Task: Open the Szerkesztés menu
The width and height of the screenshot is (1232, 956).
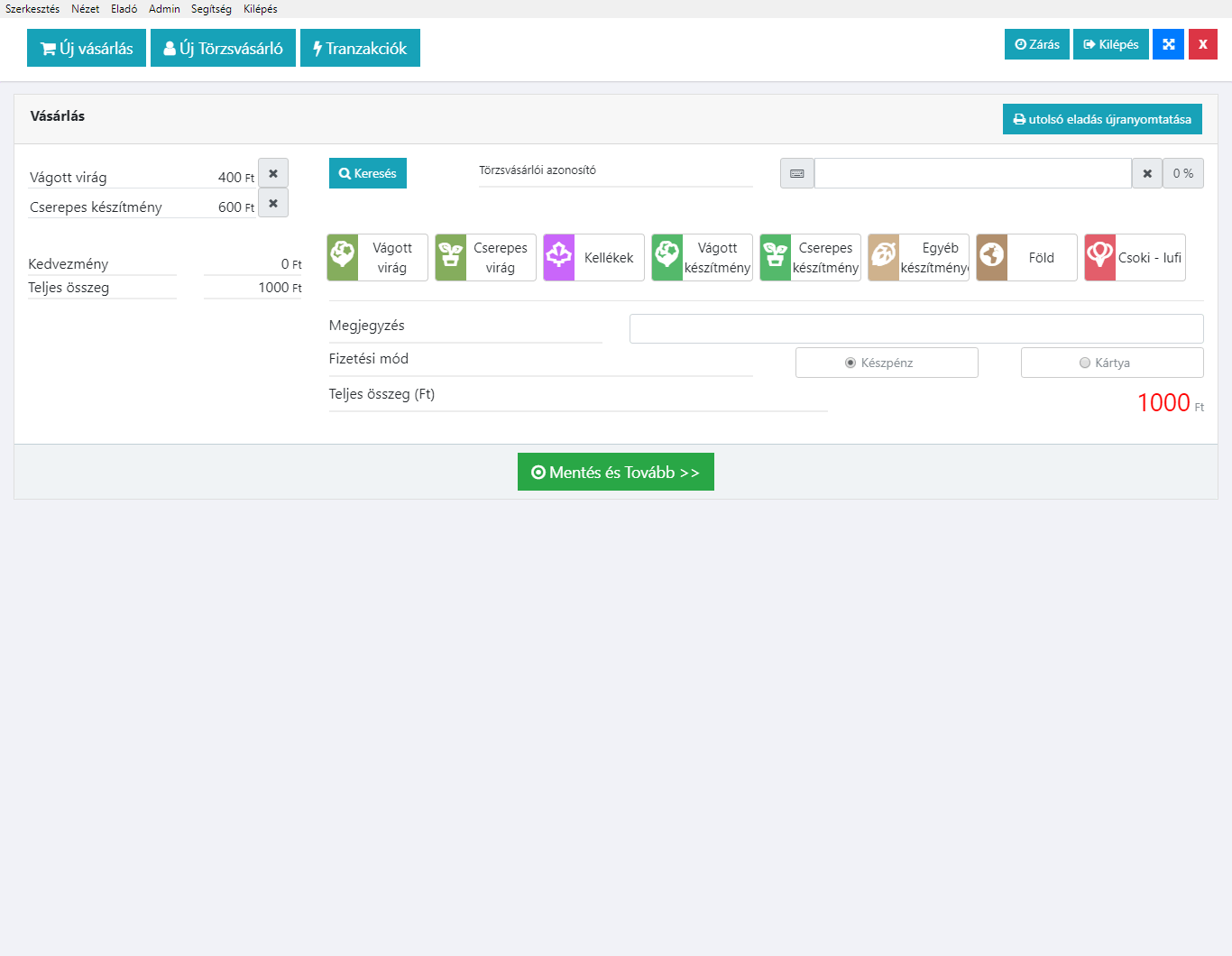Action: [32, 9]
